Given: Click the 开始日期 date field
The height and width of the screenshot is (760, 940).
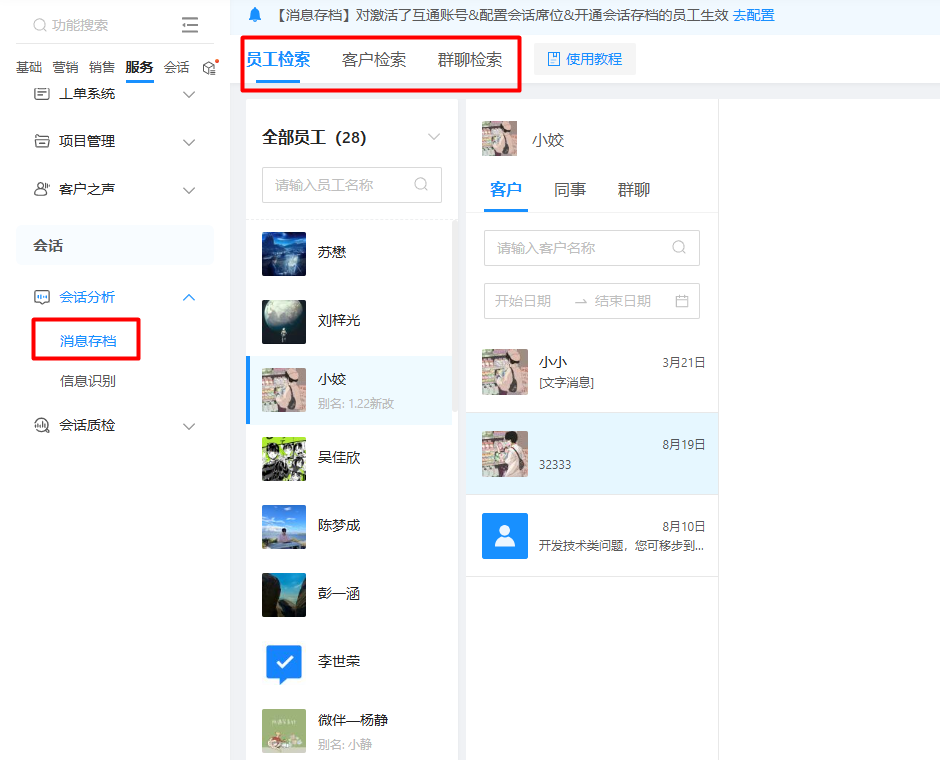Looking at the screenshot, I should (x=523, y=301).
